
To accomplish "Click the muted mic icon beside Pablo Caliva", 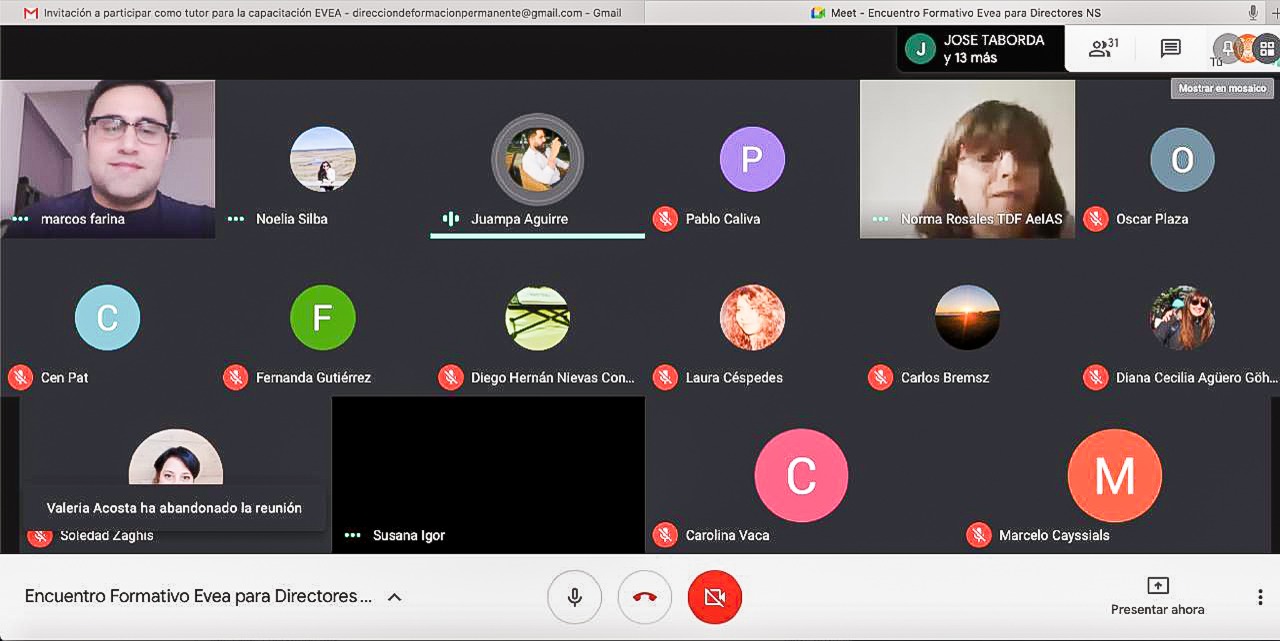I will pos(665,219).
